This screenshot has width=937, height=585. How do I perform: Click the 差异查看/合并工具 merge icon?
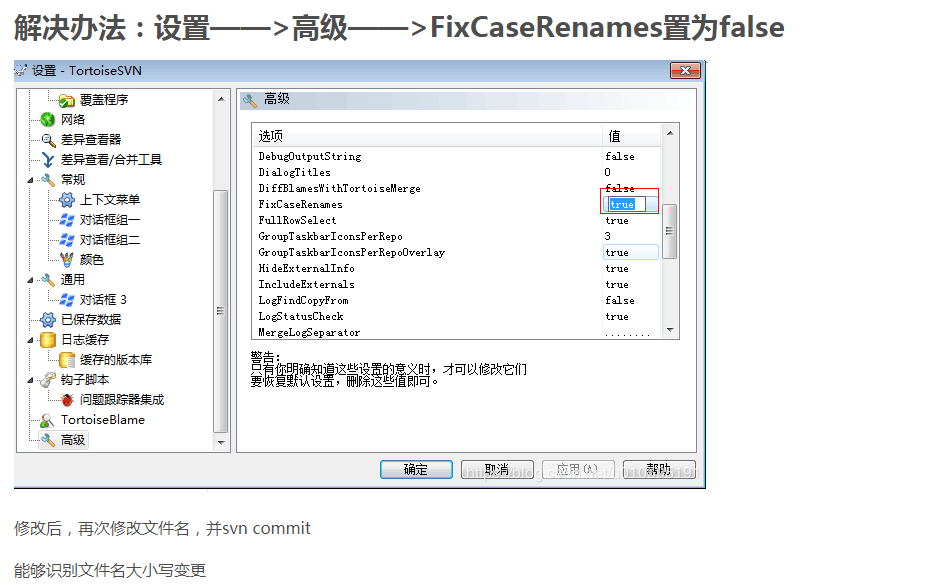point(48,160)
